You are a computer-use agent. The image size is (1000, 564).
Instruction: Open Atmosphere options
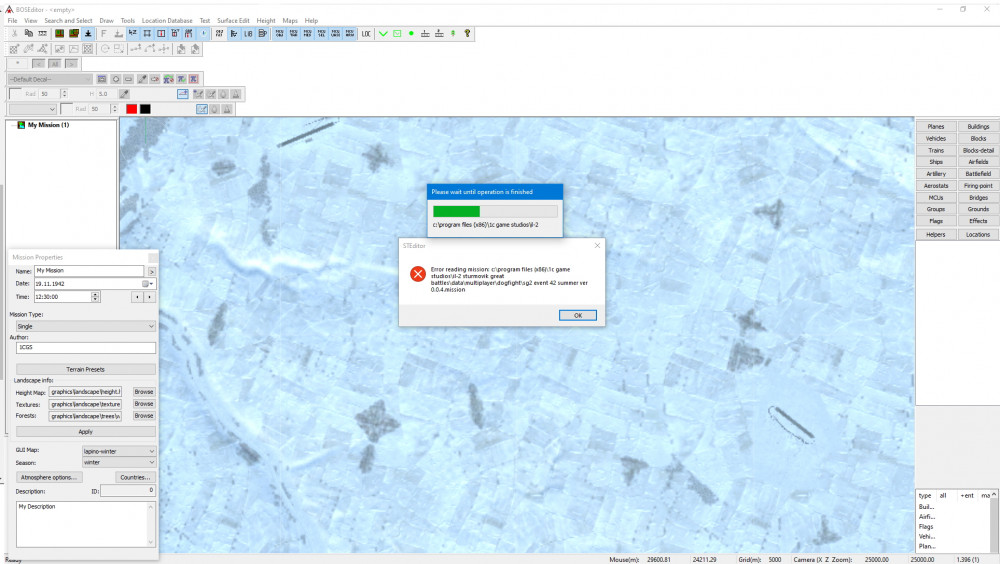(48, 477)
